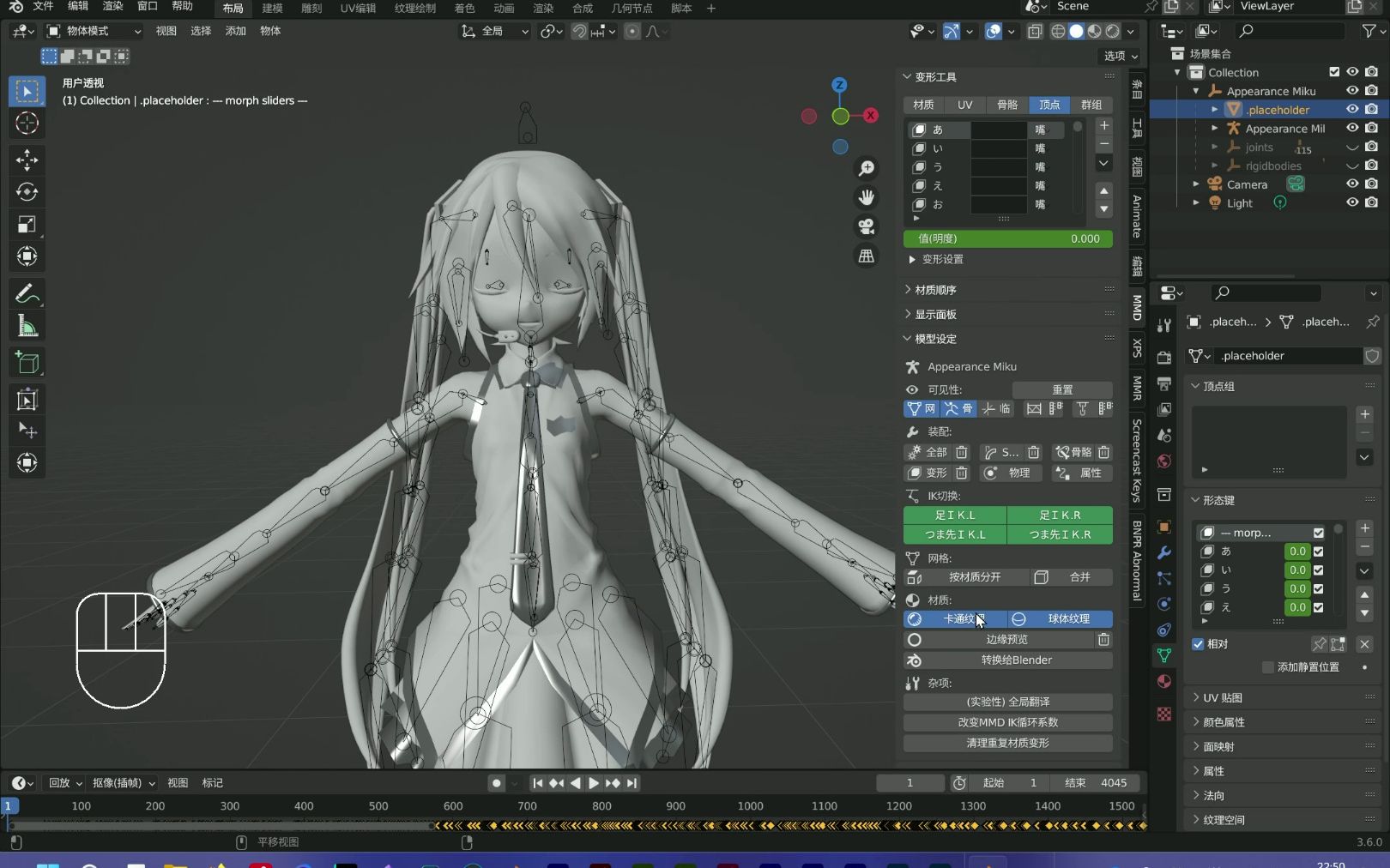
Task: Toggle visibility of the Light object
Action: pyautogui.click(x=1352, y=203)
